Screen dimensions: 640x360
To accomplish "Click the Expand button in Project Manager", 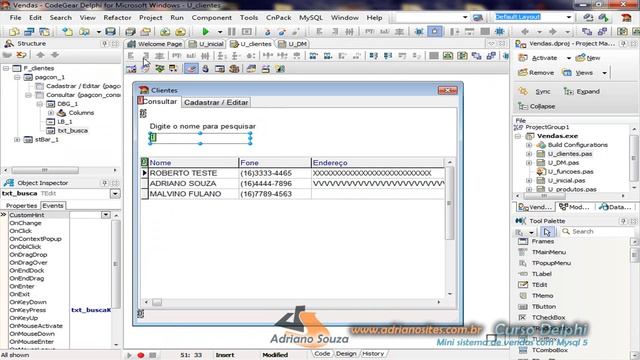I will (x=582, y=92).
